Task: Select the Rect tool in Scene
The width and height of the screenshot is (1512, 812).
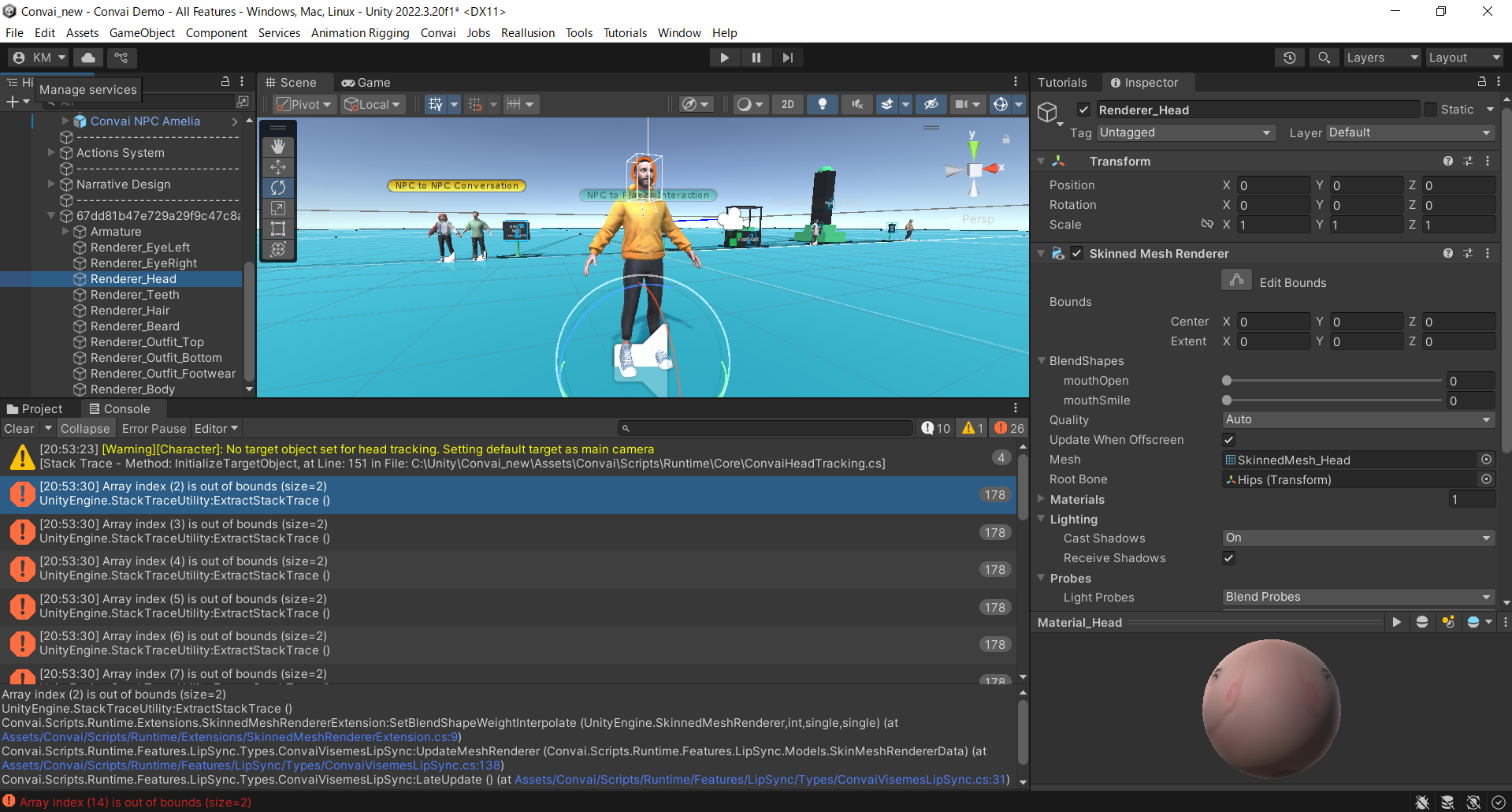Action: 278,229
